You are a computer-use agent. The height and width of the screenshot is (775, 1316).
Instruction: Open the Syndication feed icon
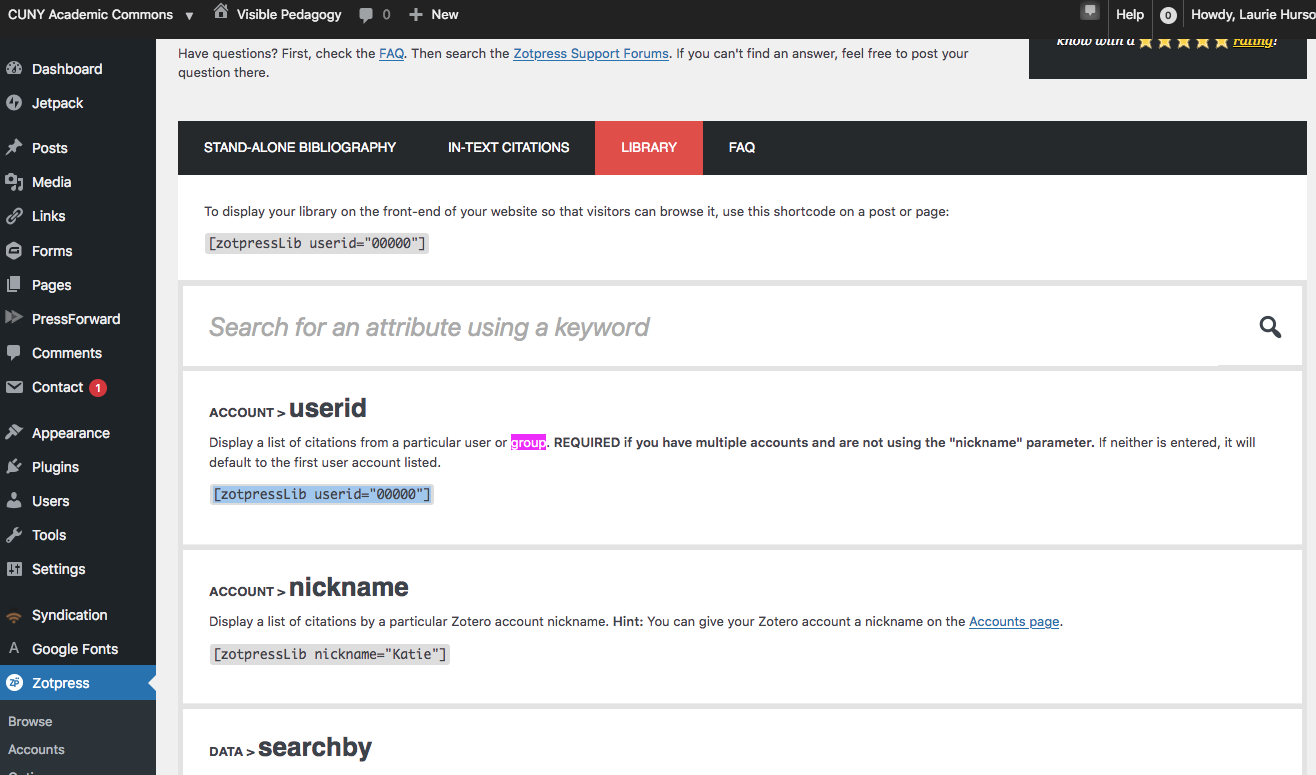(14, 615)
